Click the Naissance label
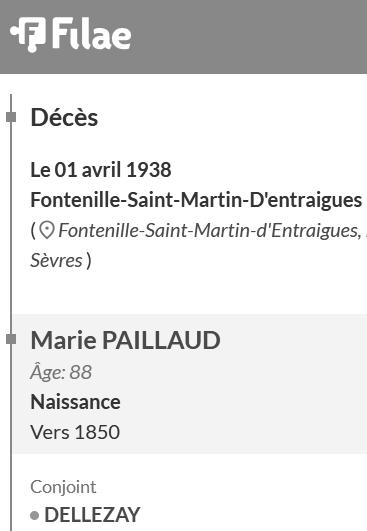This screenshot has width=367, height=531. pos(75,402)
